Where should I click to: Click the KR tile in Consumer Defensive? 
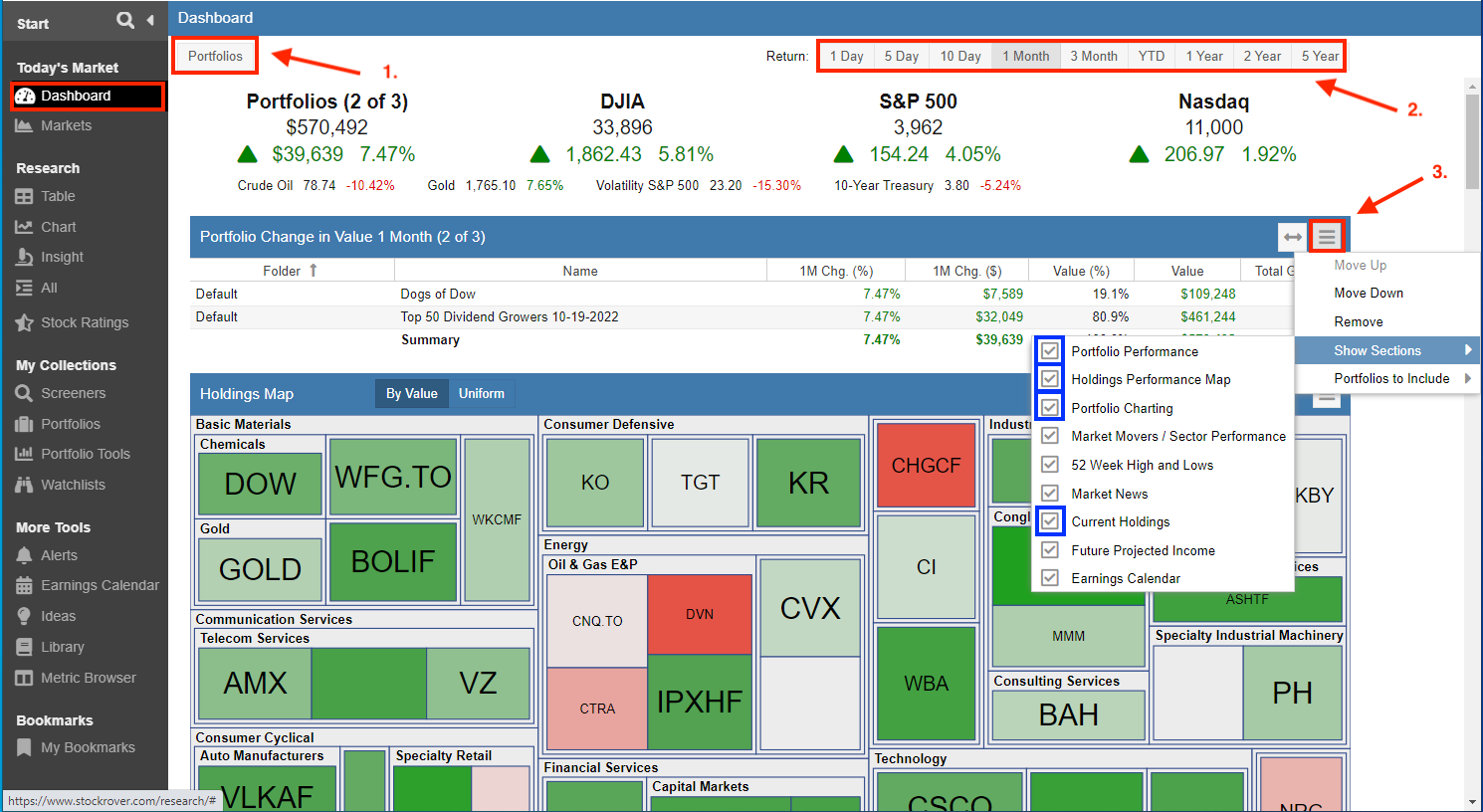(808, 483)
